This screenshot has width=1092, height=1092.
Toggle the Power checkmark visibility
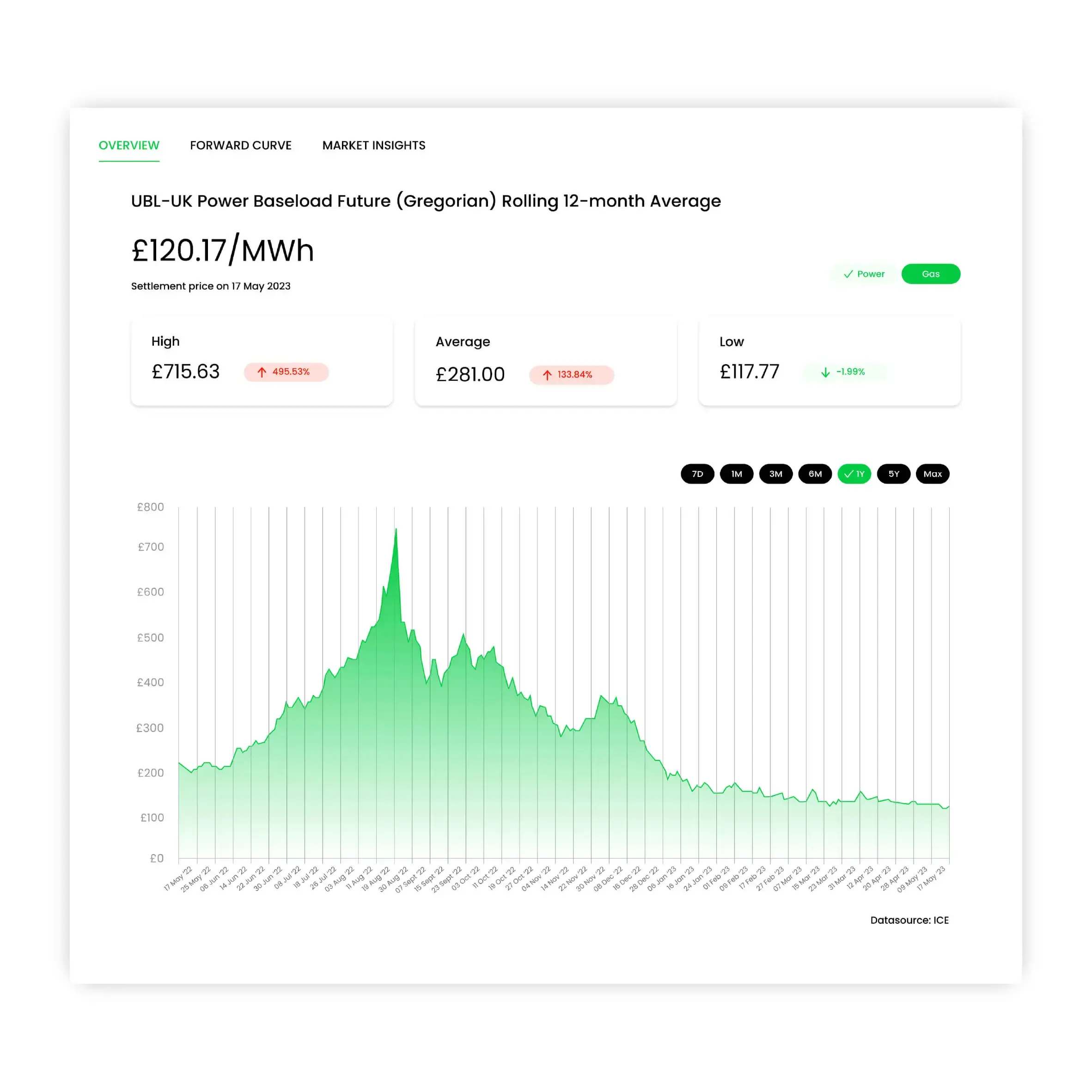click(x=862, y=273)
